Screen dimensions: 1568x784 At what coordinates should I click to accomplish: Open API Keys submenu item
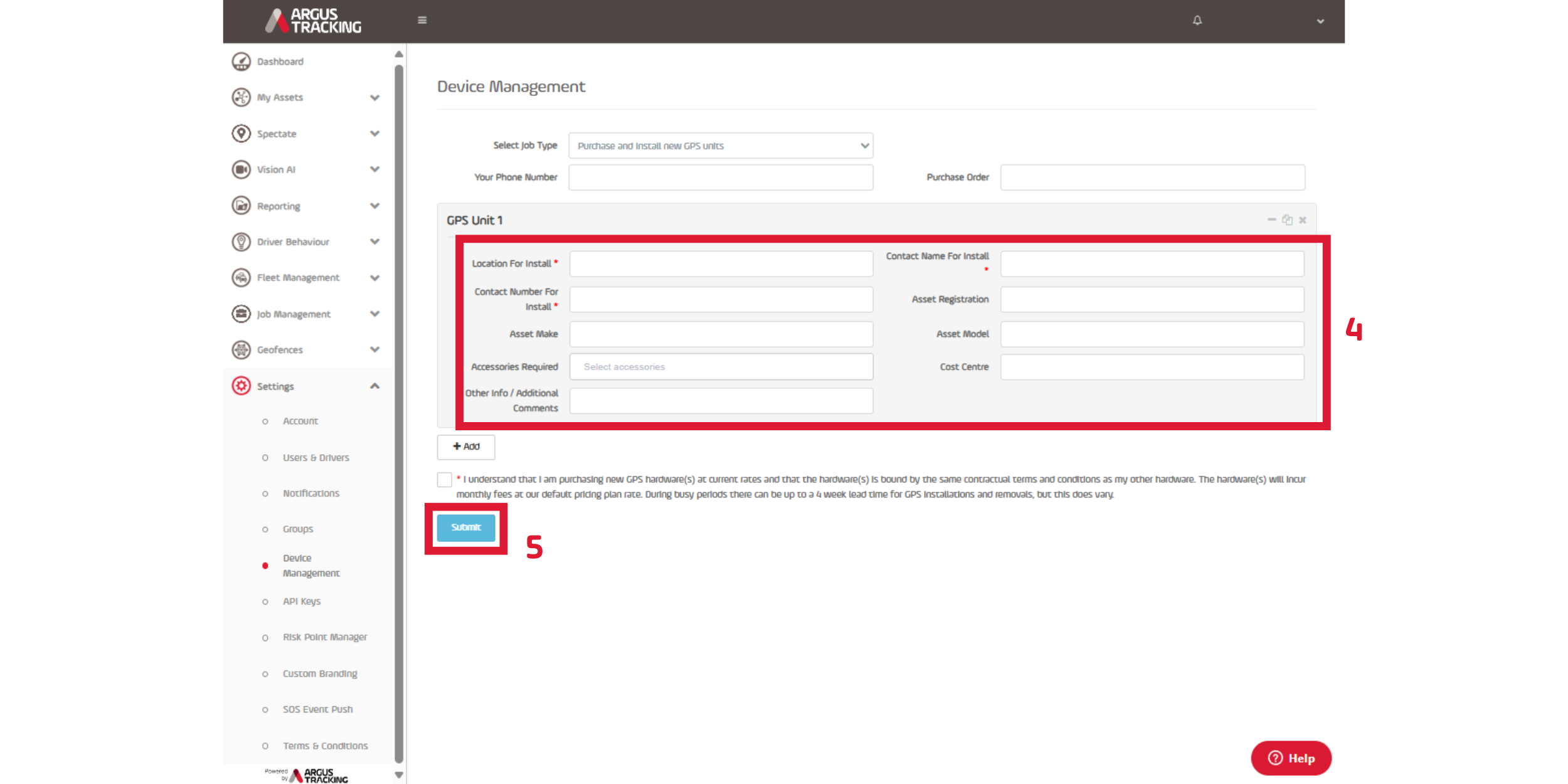(302, 601)
